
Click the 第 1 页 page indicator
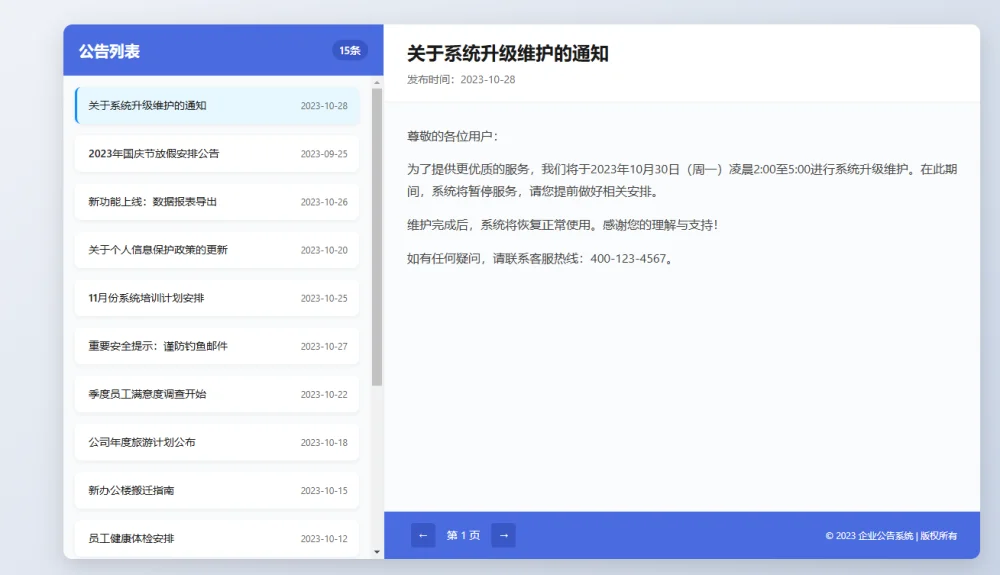click(x=463, y=535)
